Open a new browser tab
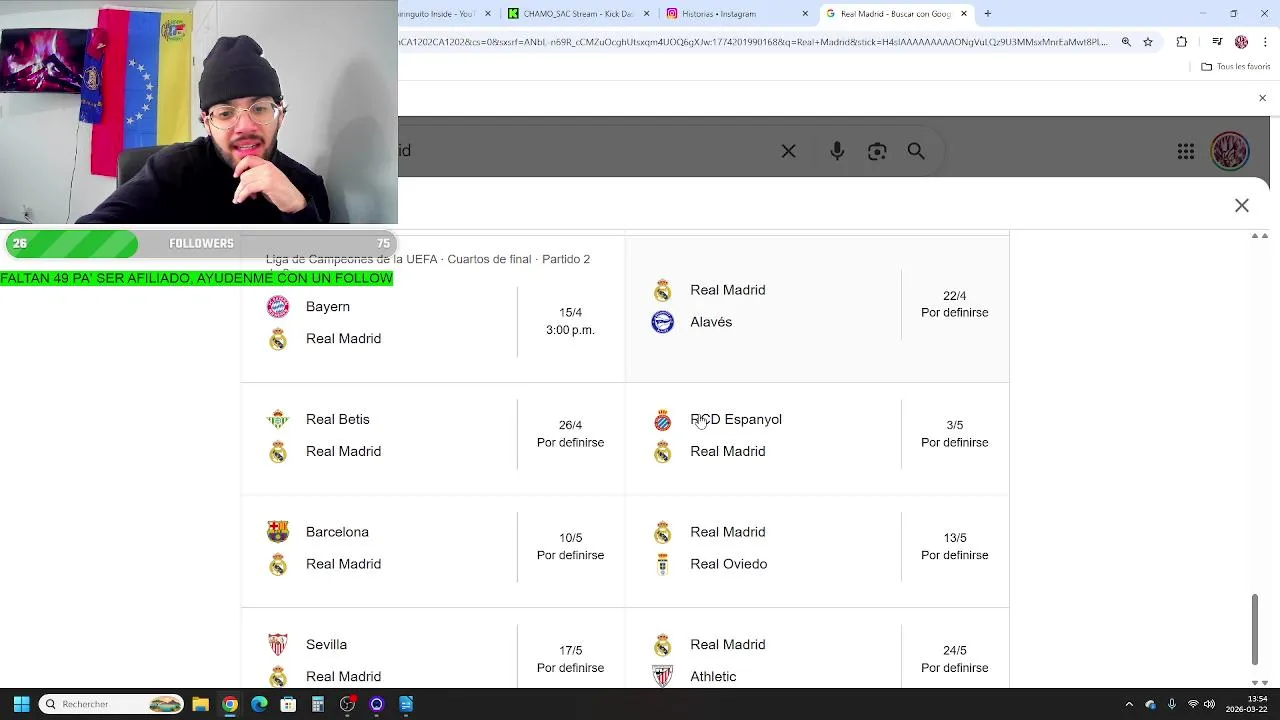 point(988,14)
